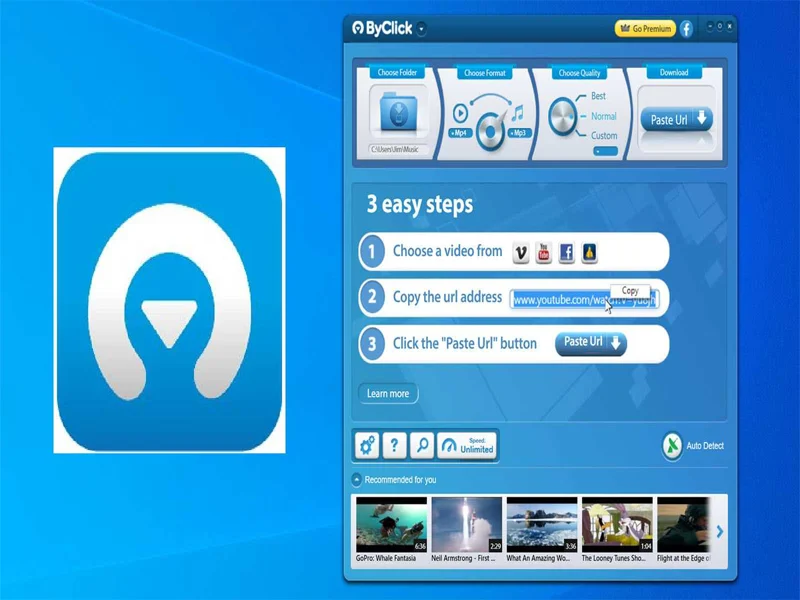
Task: Click the Paste Url download arrow
Action: pos(702,116)
